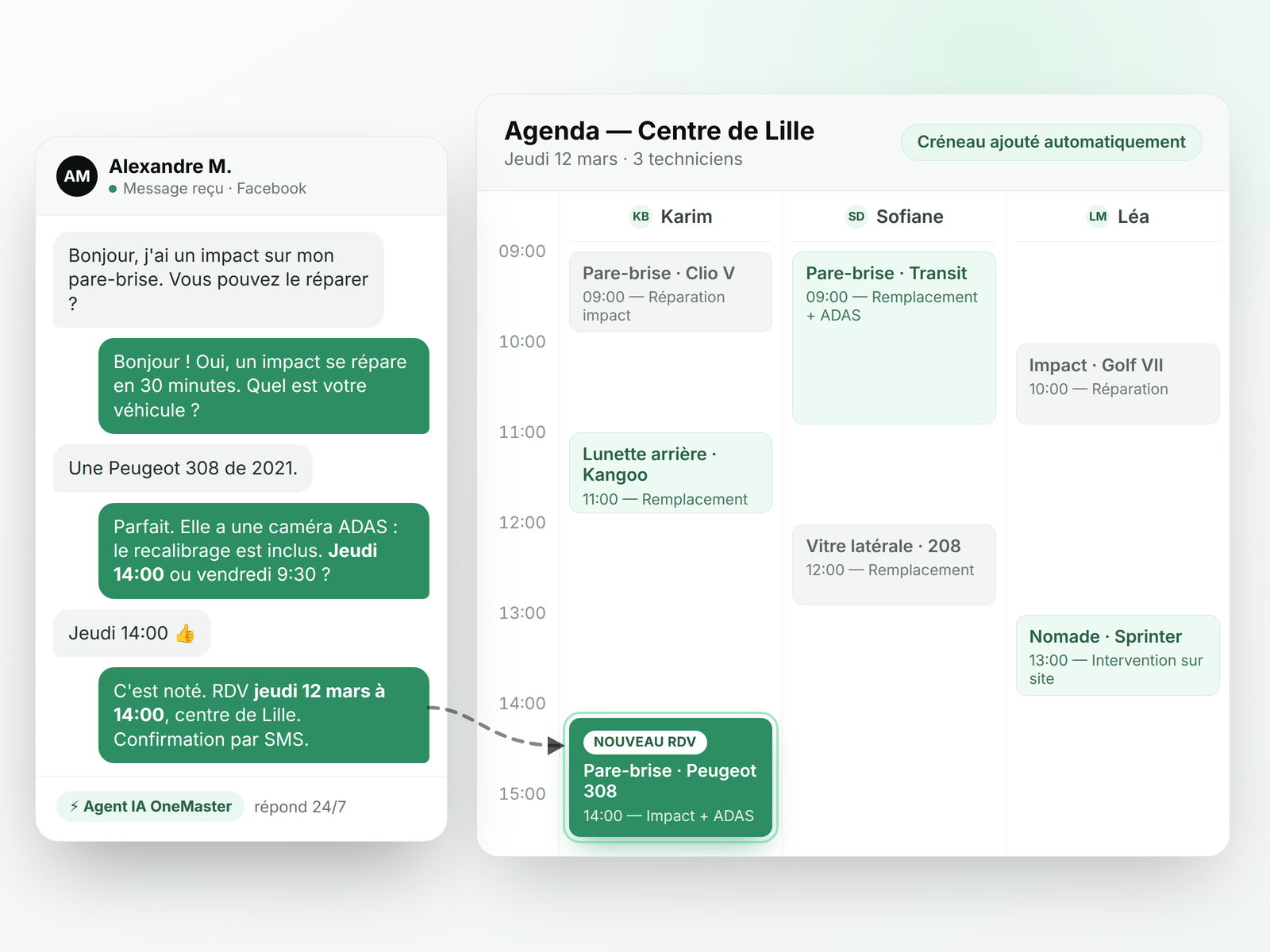Click the reply about caméra ADAS recalibrage
This screenshot has width=1270, height=952.
pos(264,551)
